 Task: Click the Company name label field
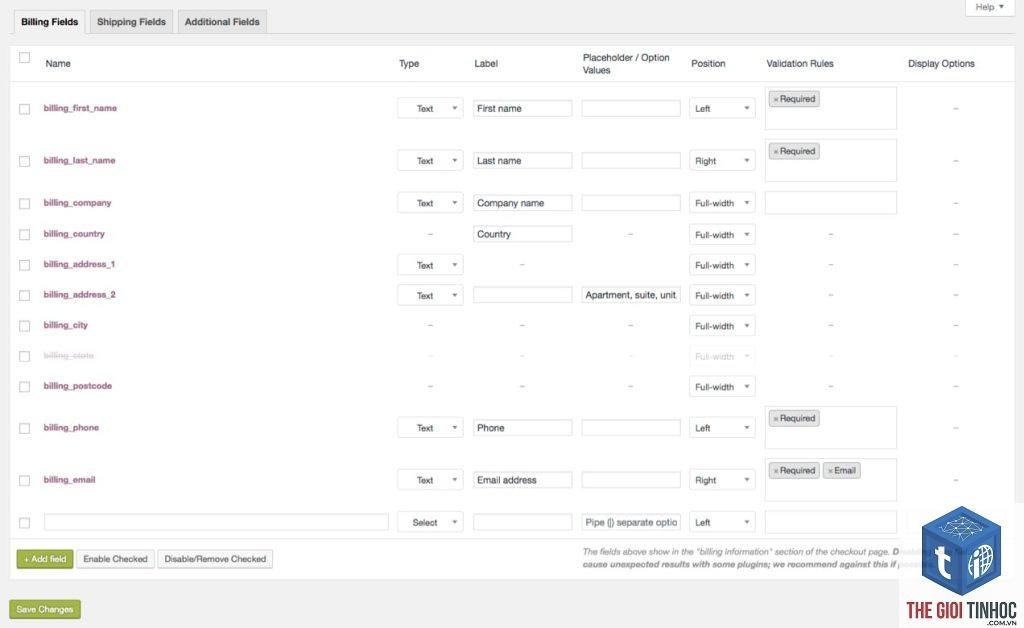[x=522, y=203]
